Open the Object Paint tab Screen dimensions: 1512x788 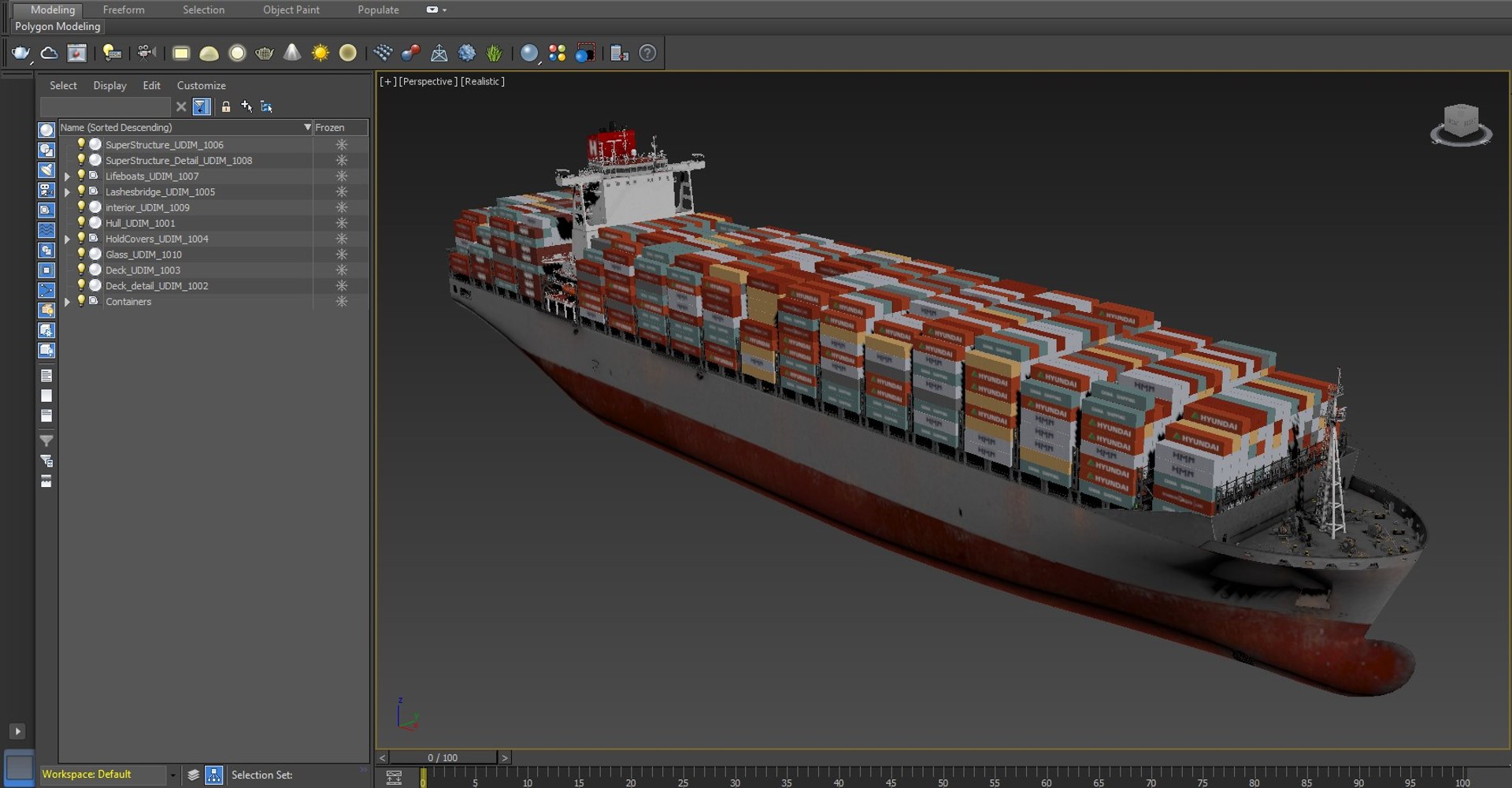291,9
